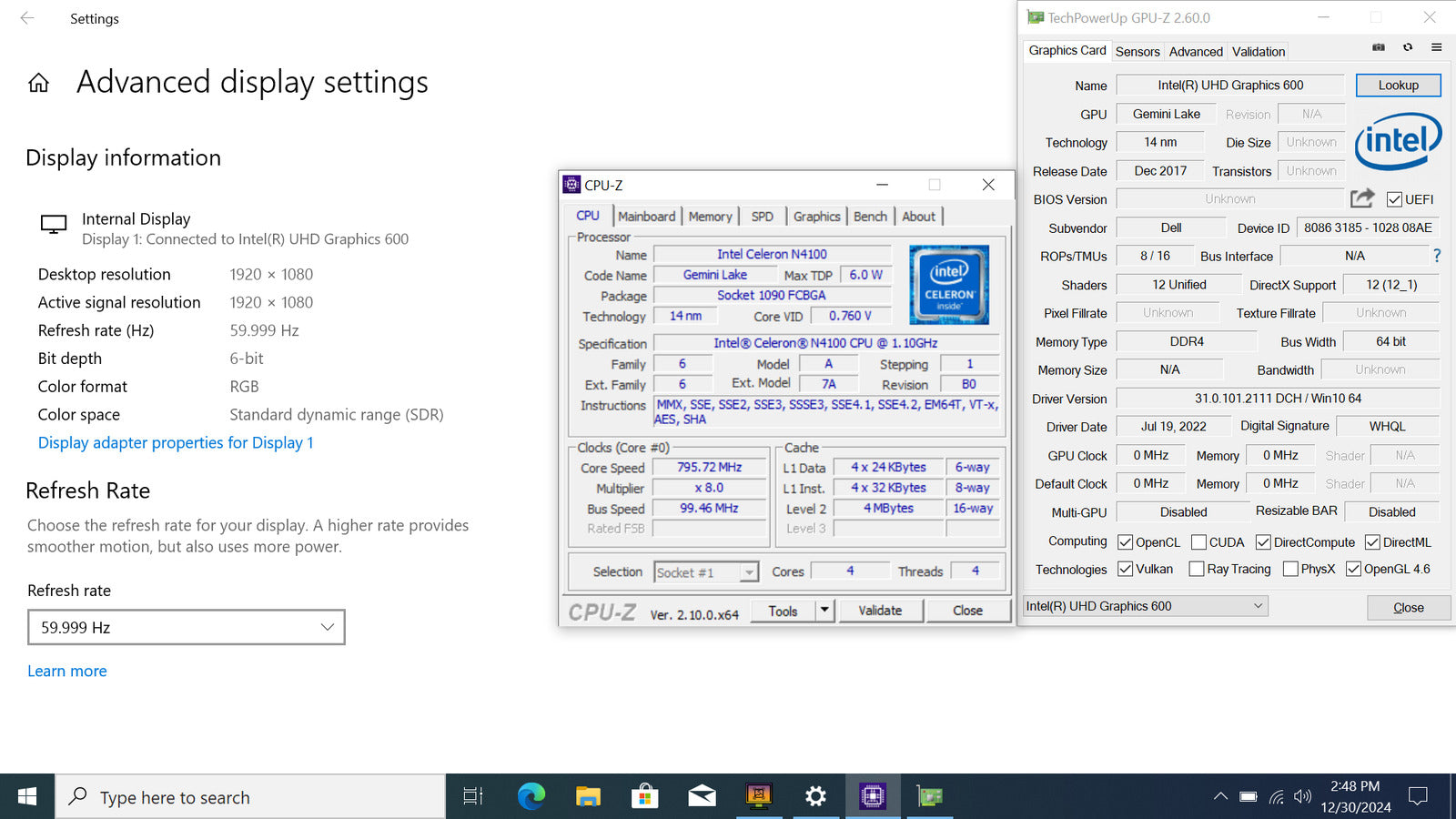The height and width of the screenshot is (819, 1456).
Task: Expand the CPU-Z Tools dropdown arrow
Action: (x=824, y=611)
